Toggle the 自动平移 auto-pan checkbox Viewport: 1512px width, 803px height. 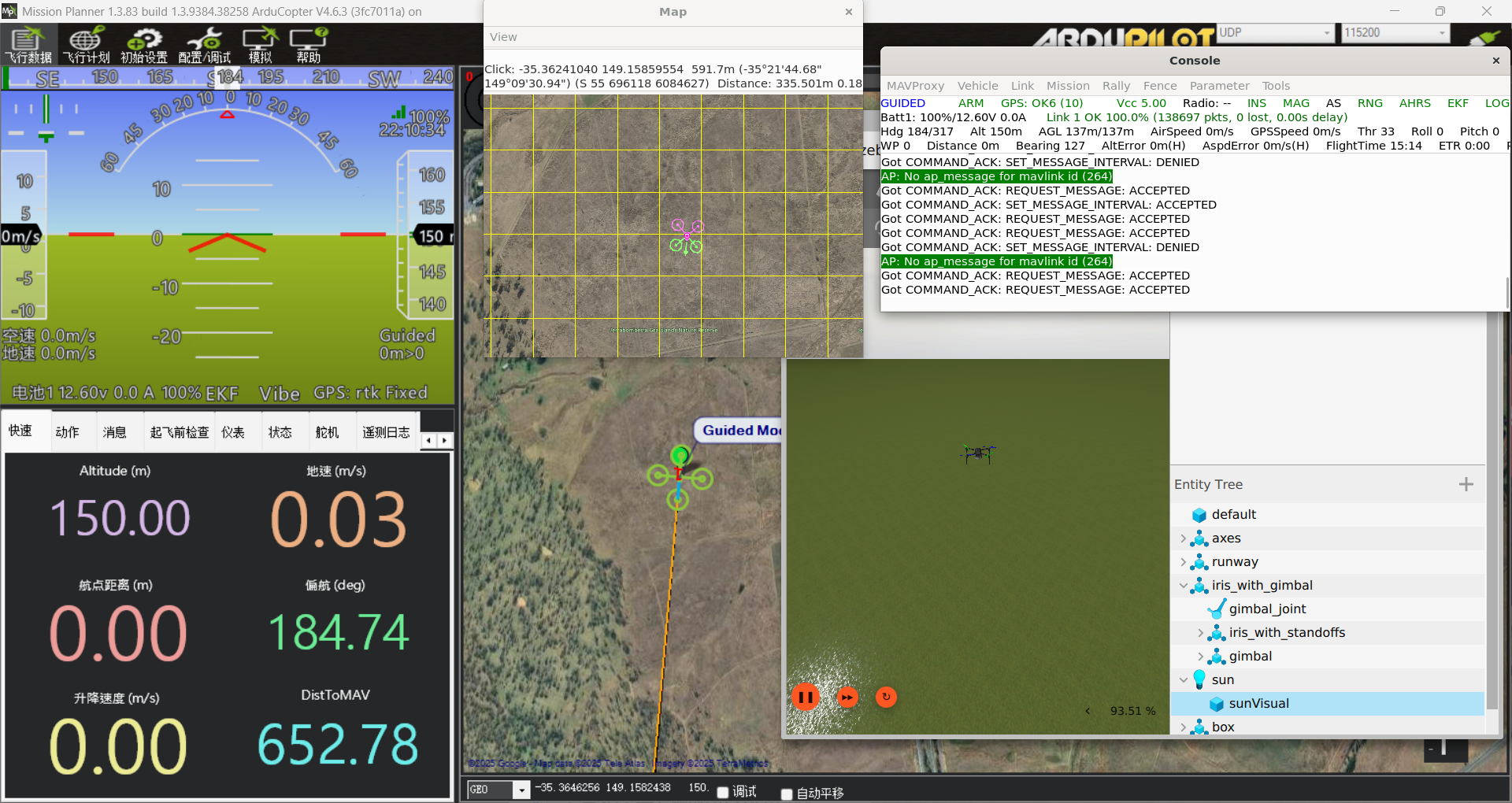pos(786,794)
